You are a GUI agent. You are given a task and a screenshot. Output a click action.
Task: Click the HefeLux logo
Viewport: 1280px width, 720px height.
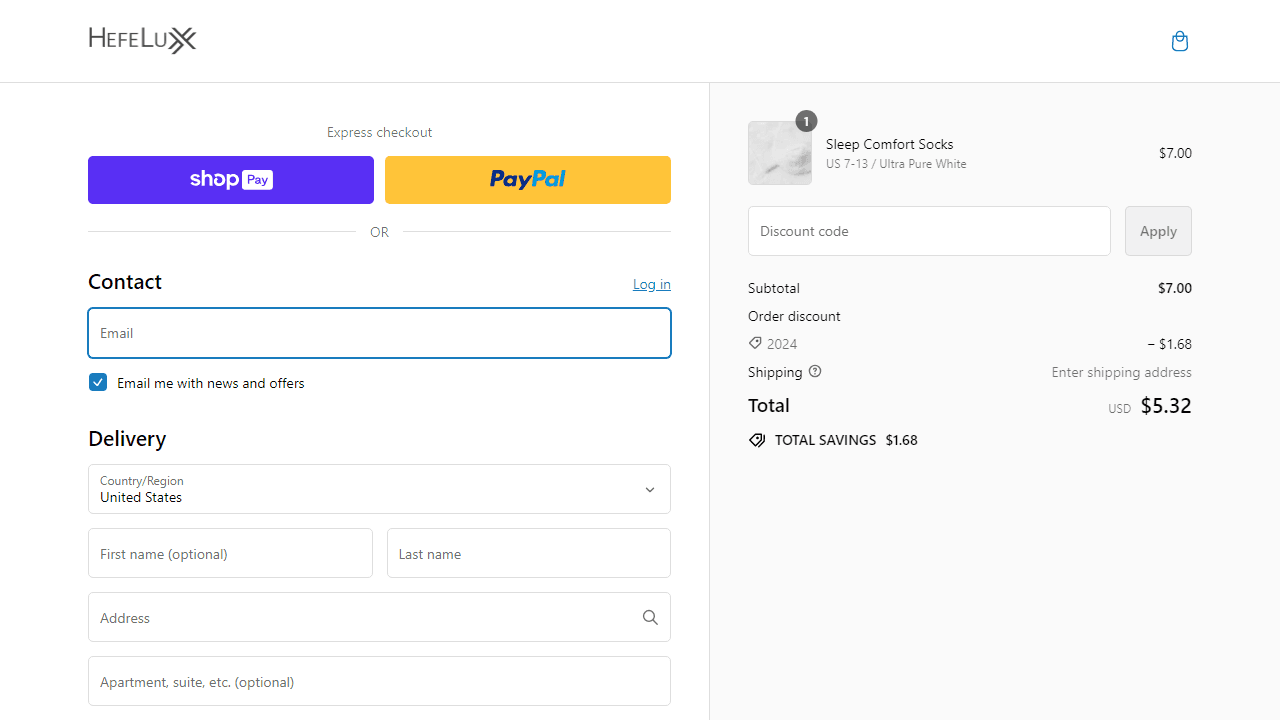click(142, 40)
